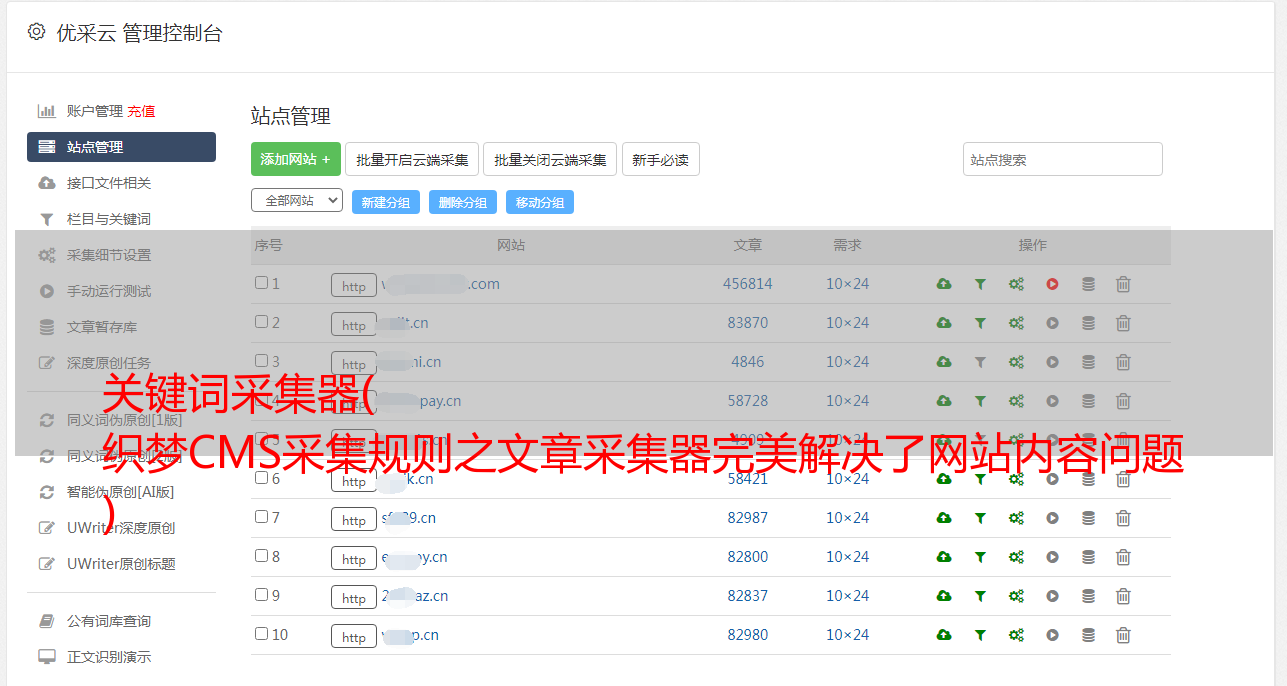Open 接口文件相关 in the sidebar
Viewport: 1287px width, 686px height.
coord(109,183)
